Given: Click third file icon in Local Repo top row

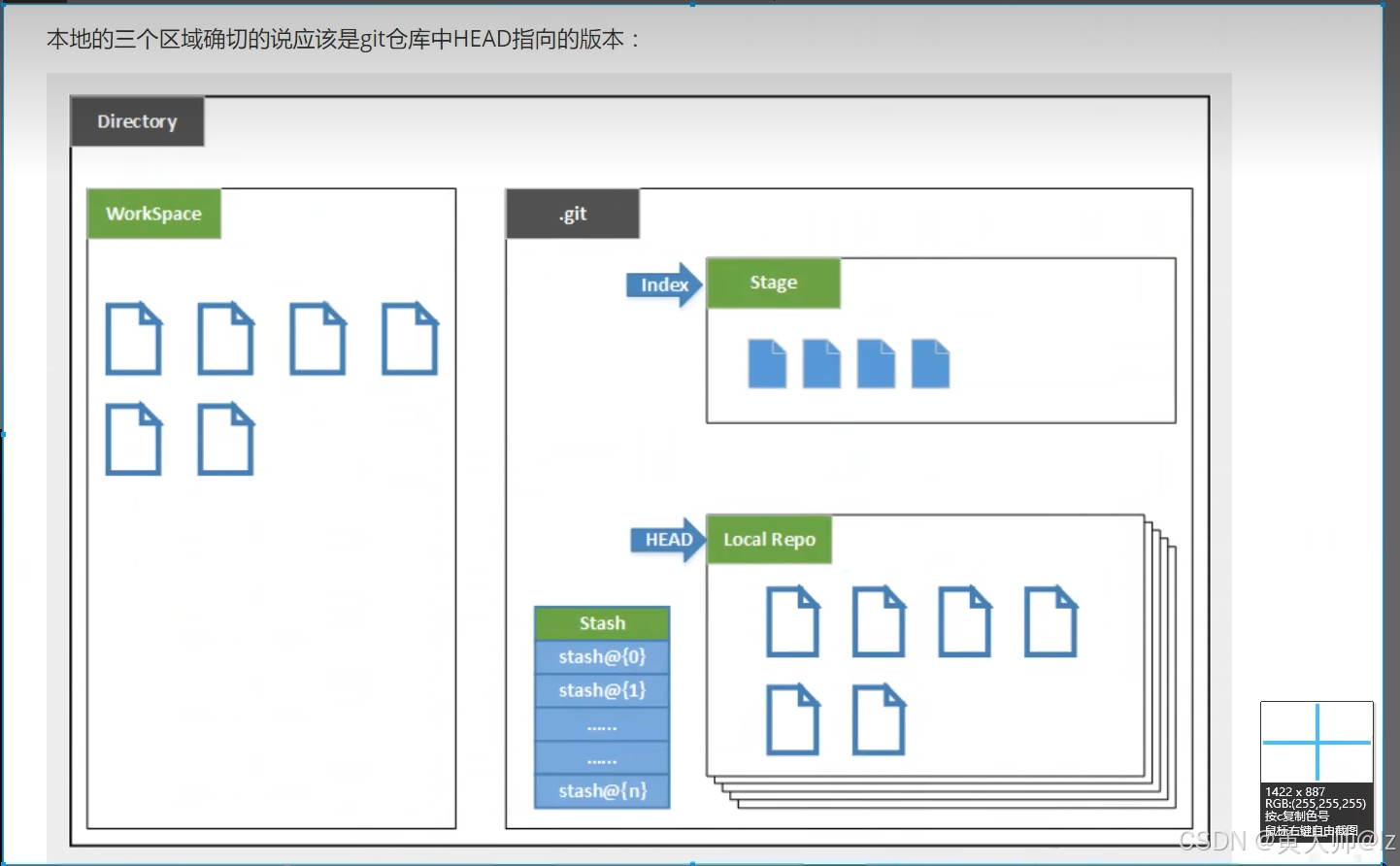Looking at the screenshot, I should tap(965, 621).
